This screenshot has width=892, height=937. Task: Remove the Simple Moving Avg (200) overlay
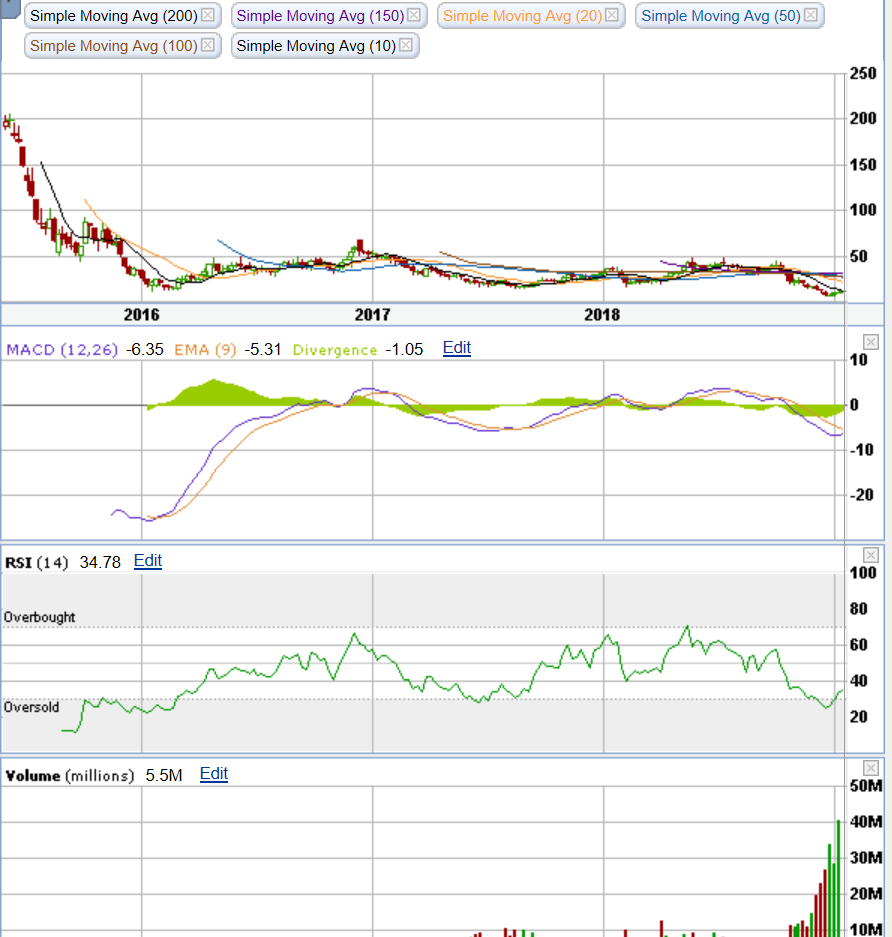click(206, 16)
